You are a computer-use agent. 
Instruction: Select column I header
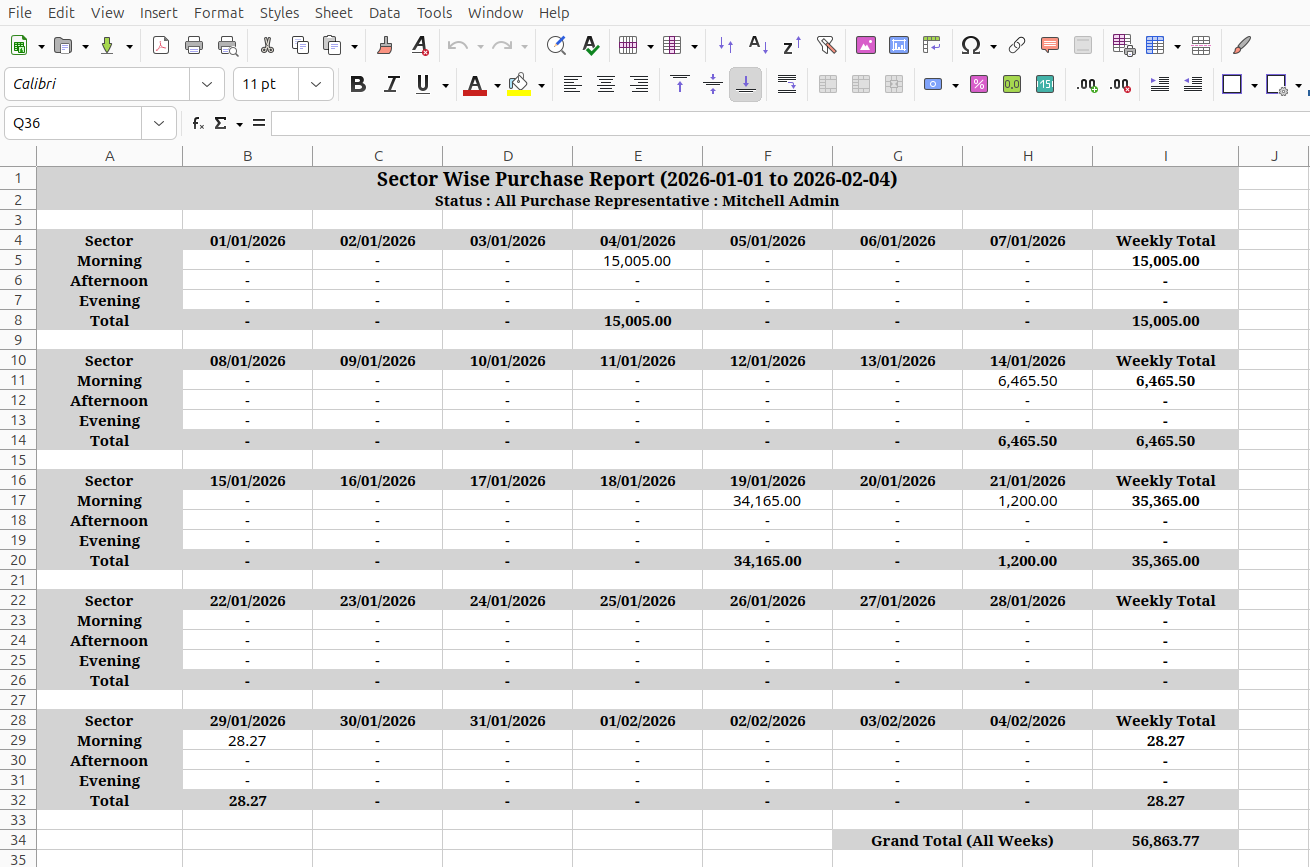1165,155
